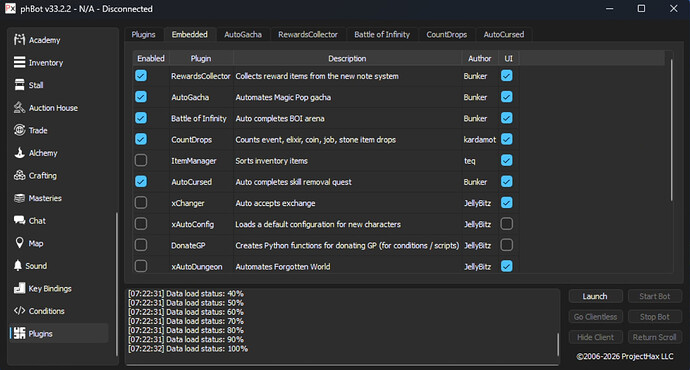Click 'Data load status: 100%' log line

188,348
